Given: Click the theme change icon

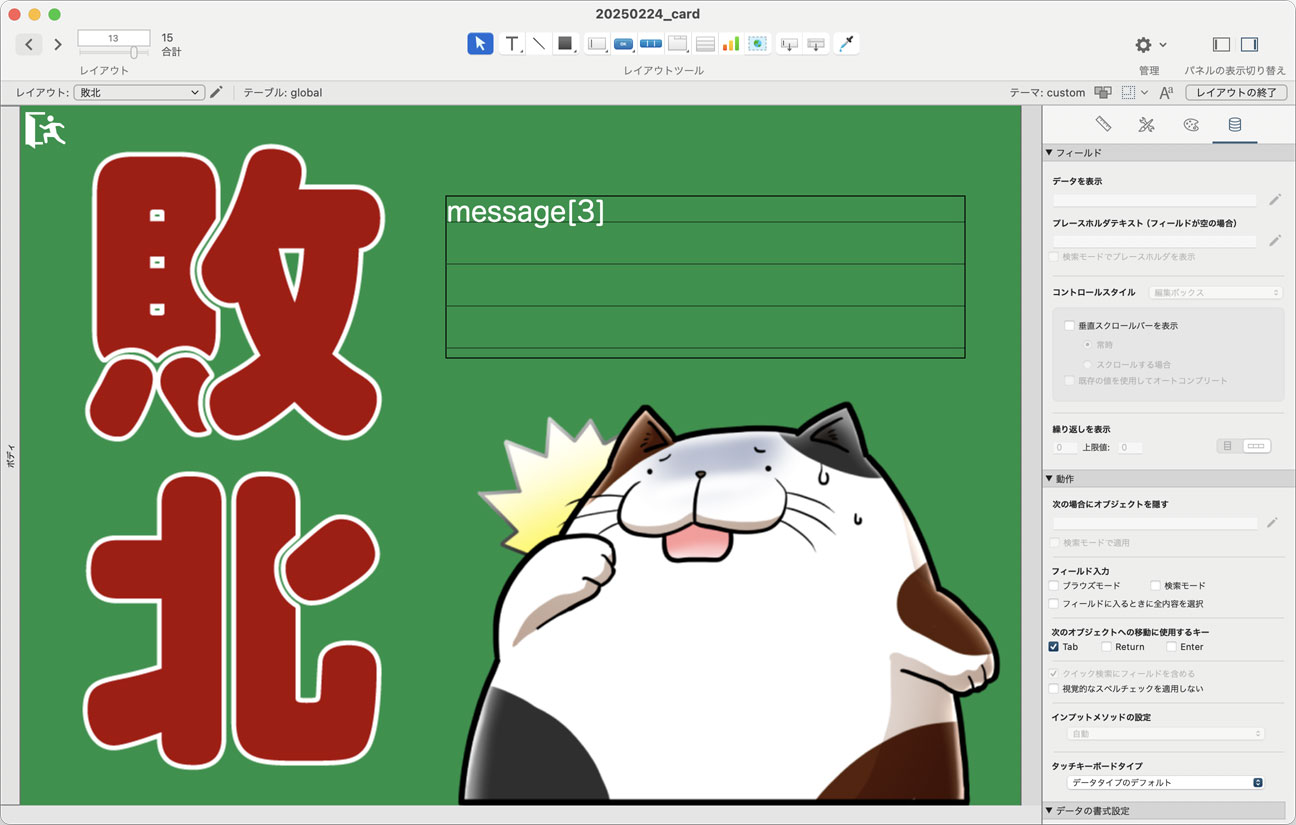Looking at the screenshot, I should coord(1103,92).
